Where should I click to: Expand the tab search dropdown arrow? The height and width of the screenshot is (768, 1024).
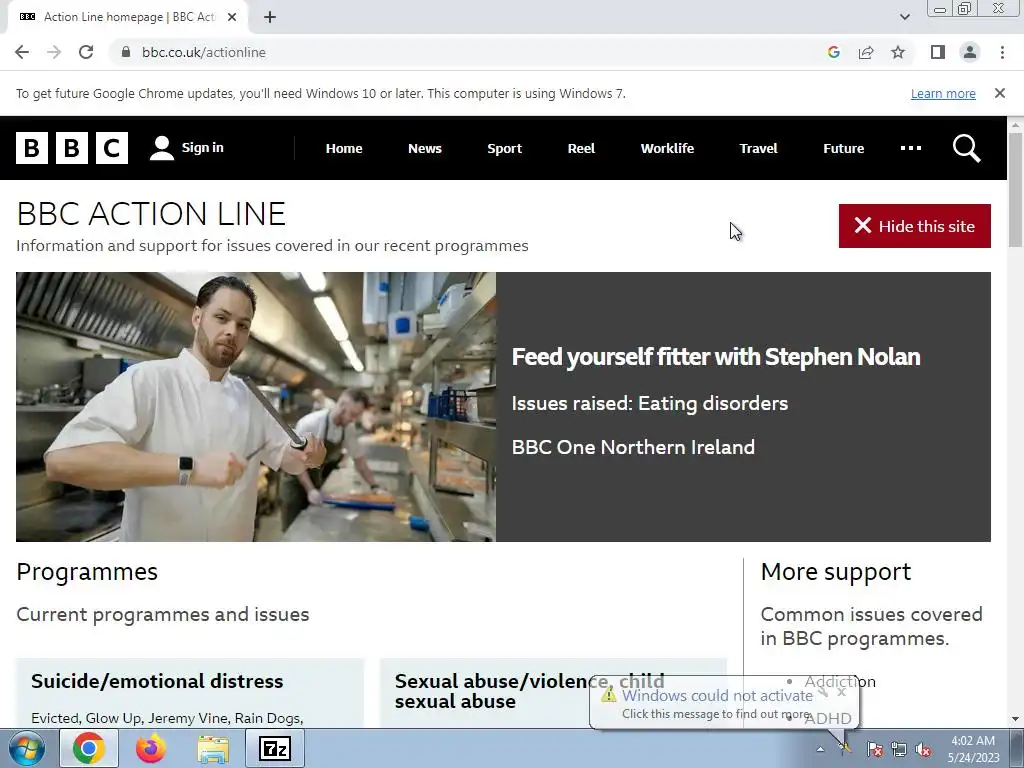[x=904, y=17]
